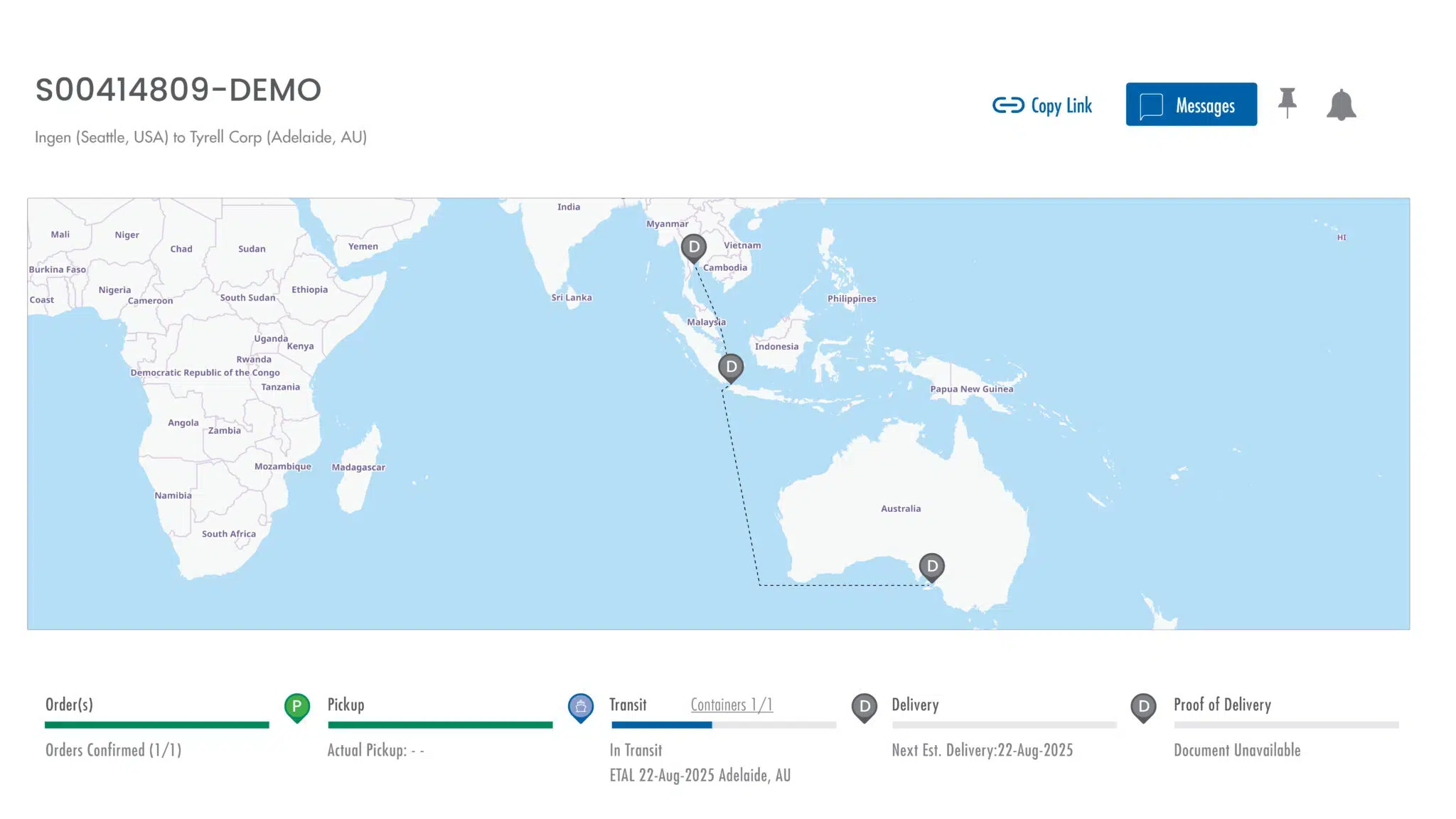
Task: Click the Order(s) progress bar
Action: point(156,725)
